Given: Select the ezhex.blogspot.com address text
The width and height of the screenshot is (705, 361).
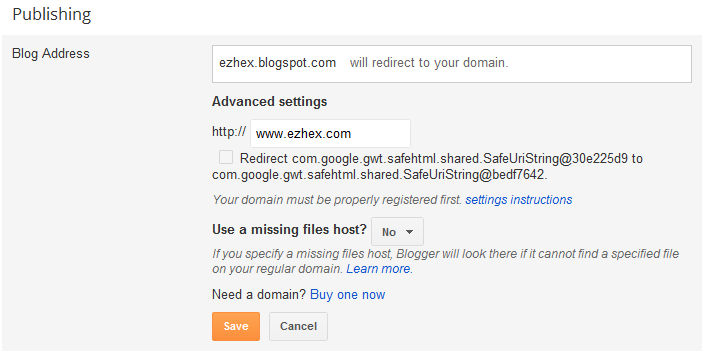Looking at the screenshot, I should (x=277, y=62).
